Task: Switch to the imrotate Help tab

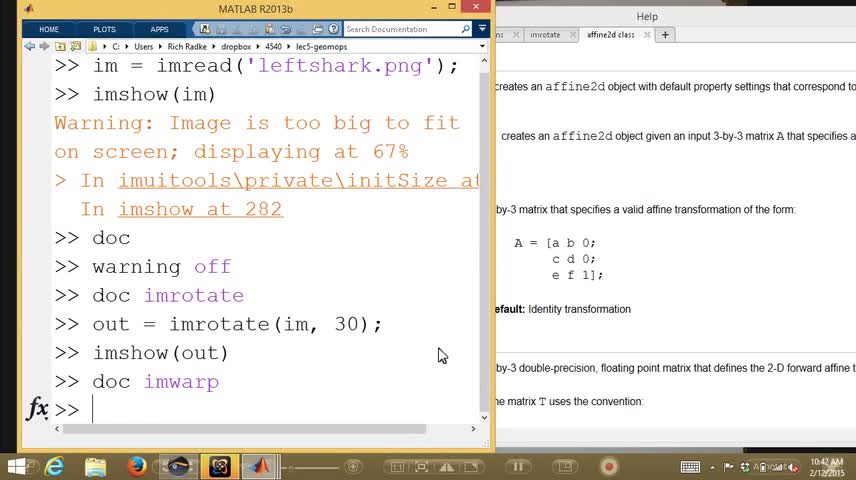Action: pyautogui.click(x=545, y=34)
